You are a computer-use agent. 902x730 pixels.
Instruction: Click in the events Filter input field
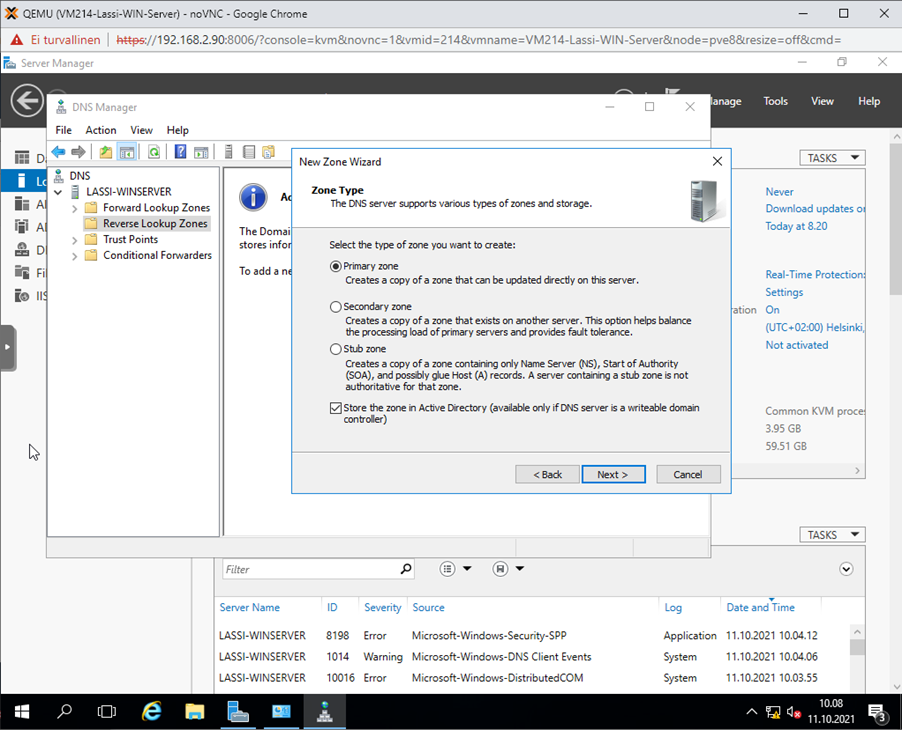[311, 569]
